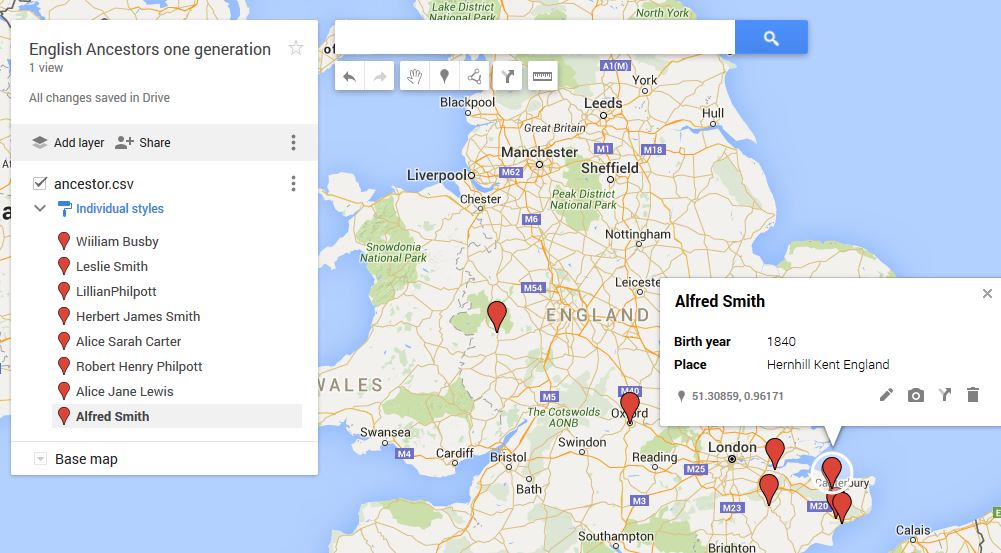
Task: Click the red marker in west England
Action: tap(497, 317)
